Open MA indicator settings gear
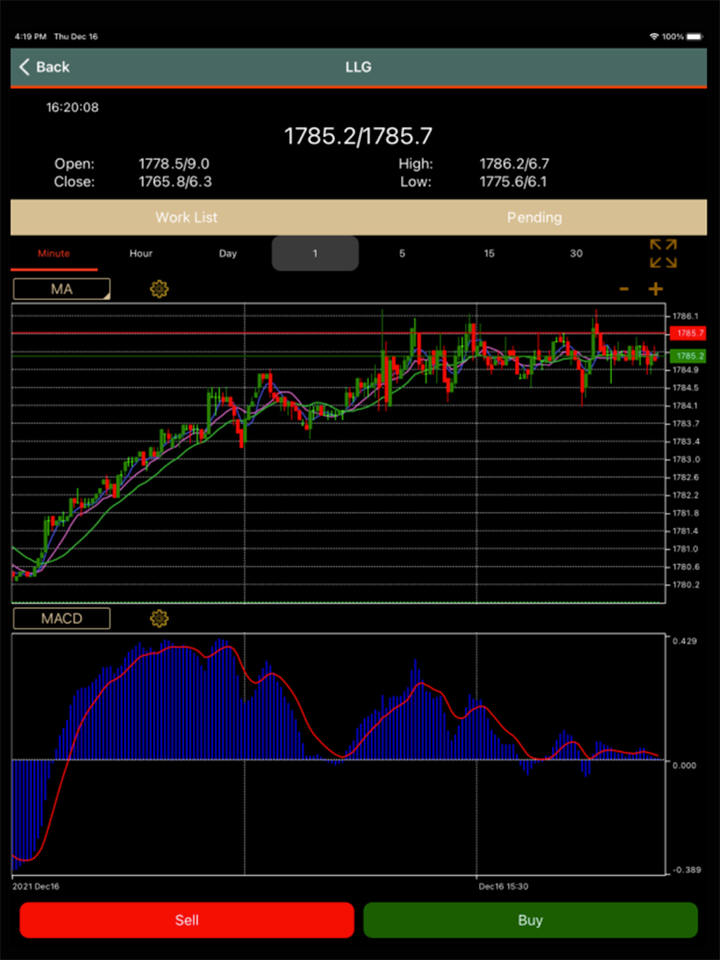 point(159,289)
